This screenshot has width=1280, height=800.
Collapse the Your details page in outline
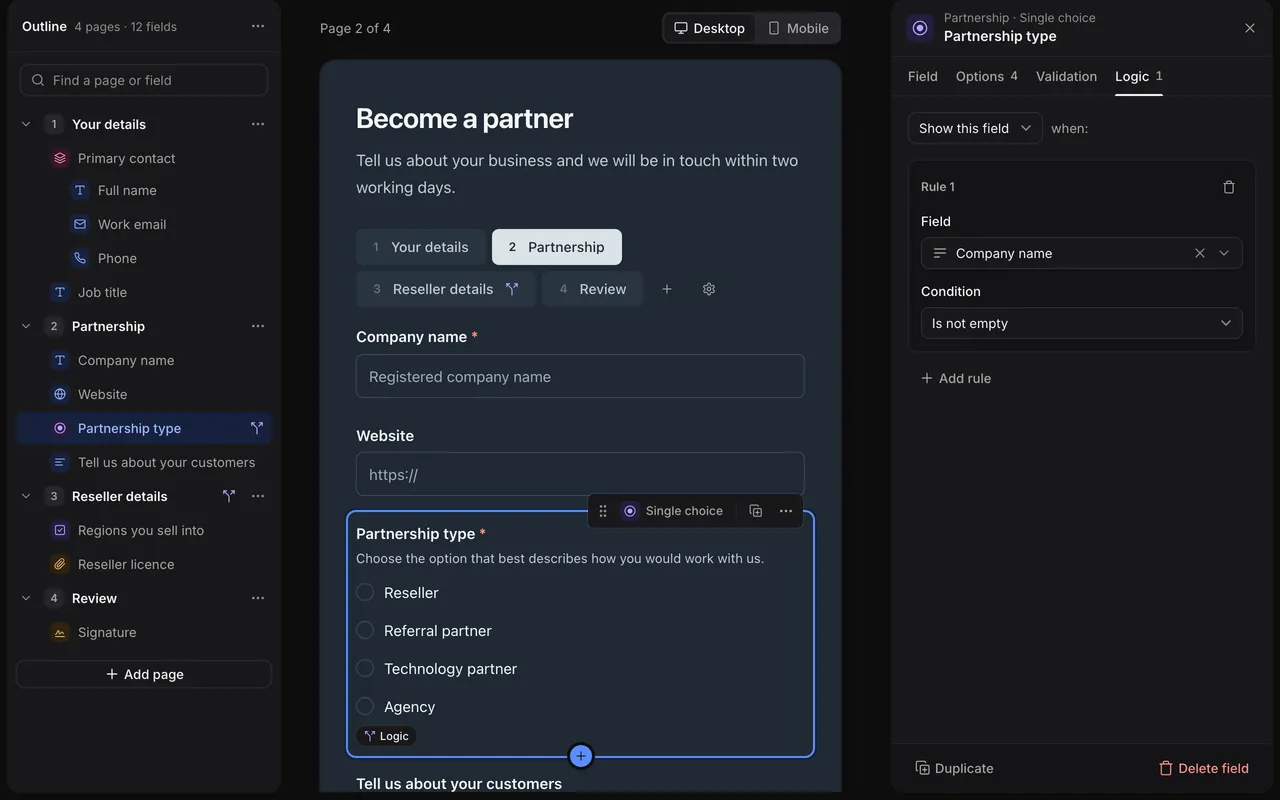(26, 124)
